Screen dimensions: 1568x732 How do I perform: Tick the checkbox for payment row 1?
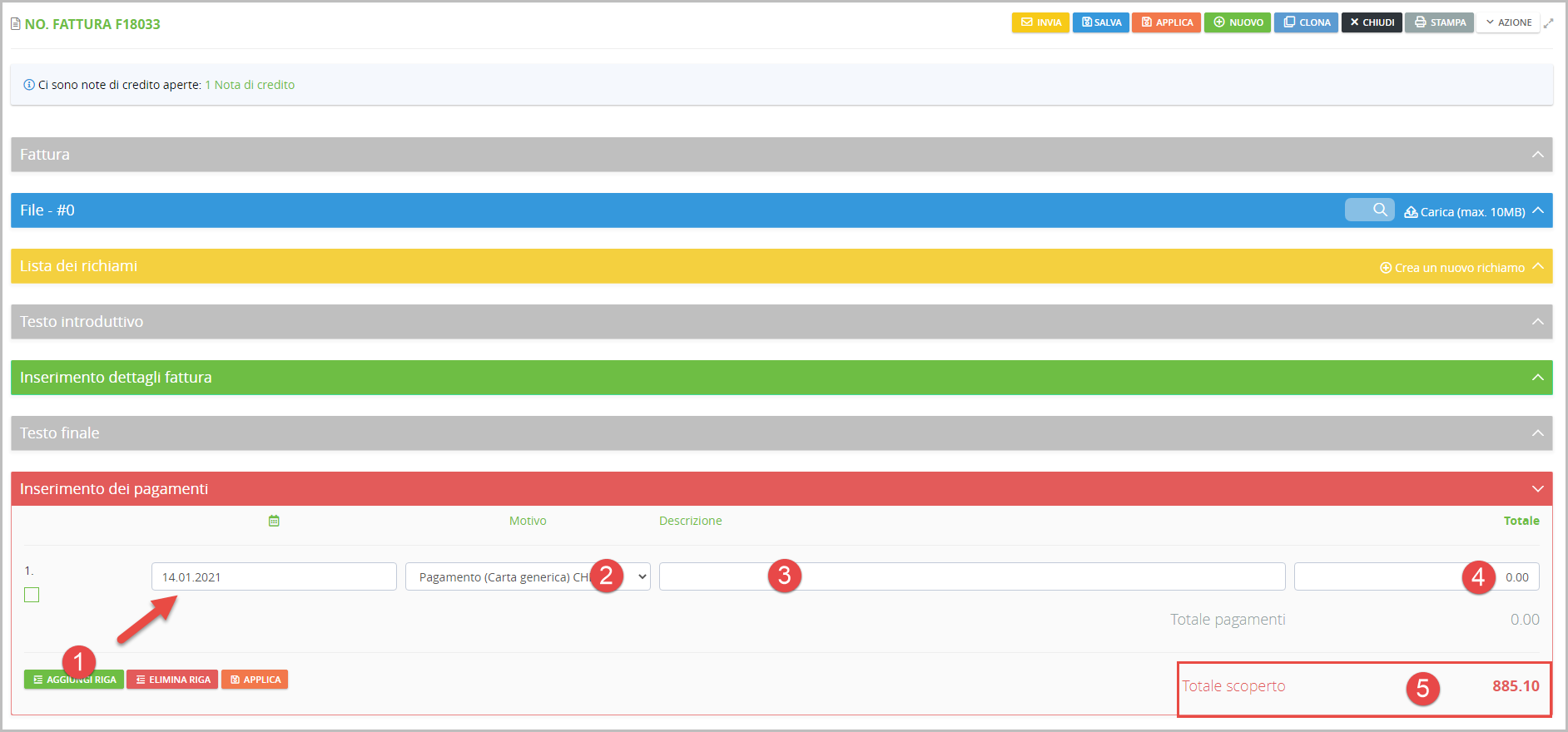pyautogui.click(x=32, y=595)
